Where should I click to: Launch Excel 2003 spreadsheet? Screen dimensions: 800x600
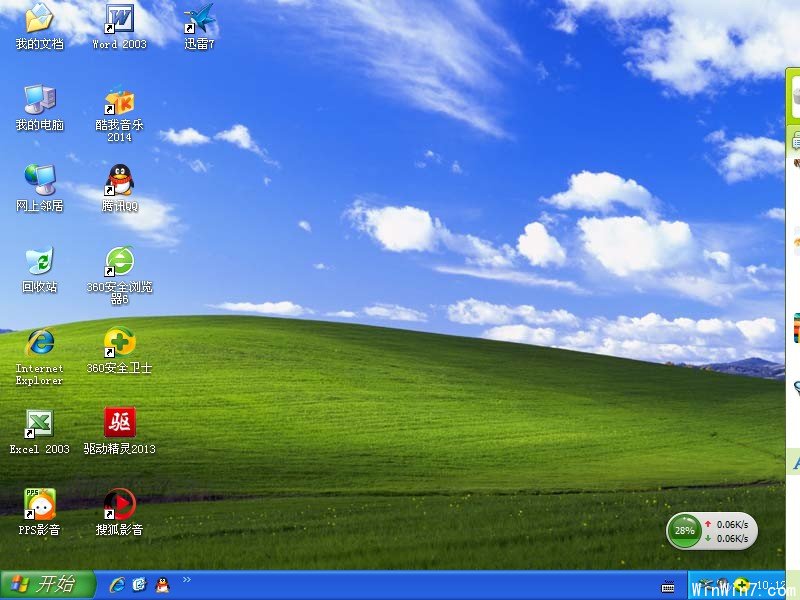click(38, 422)
